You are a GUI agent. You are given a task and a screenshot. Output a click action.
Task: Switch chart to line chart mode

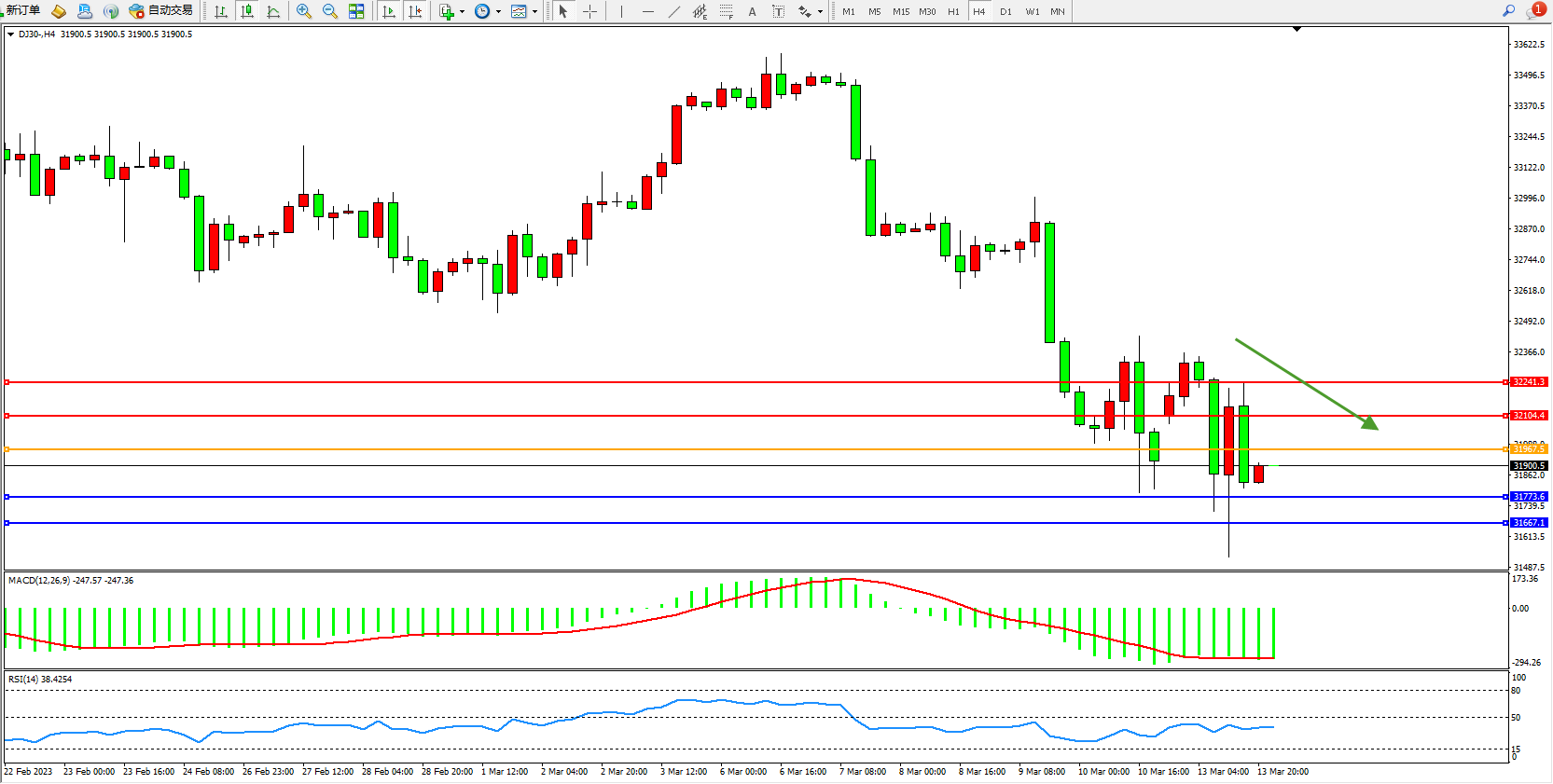(x=273, y=11)
